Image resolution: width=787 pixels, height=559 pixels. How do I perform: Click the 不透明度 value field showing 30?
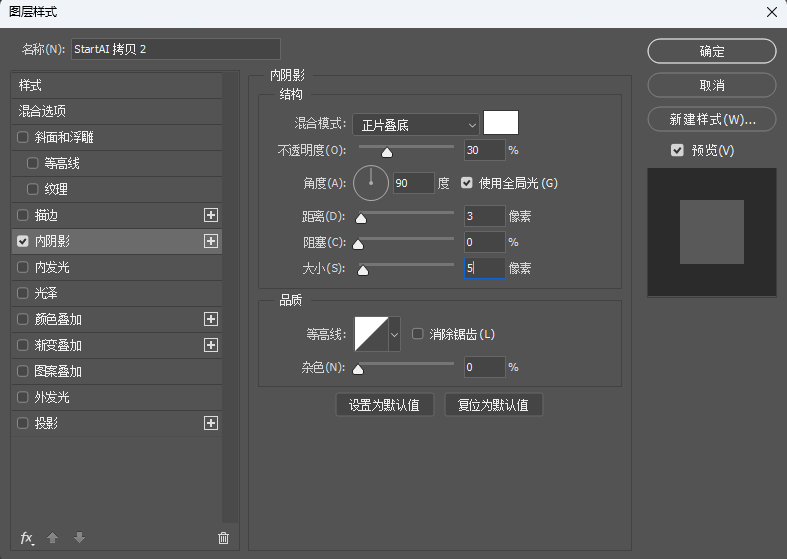[484, 150]
